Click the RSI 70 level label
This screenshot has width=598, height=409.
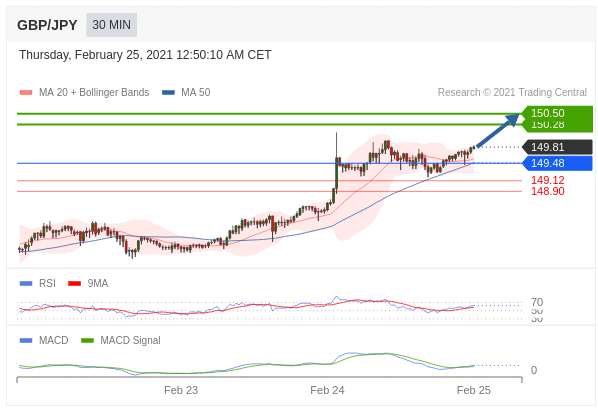(537, 302)
